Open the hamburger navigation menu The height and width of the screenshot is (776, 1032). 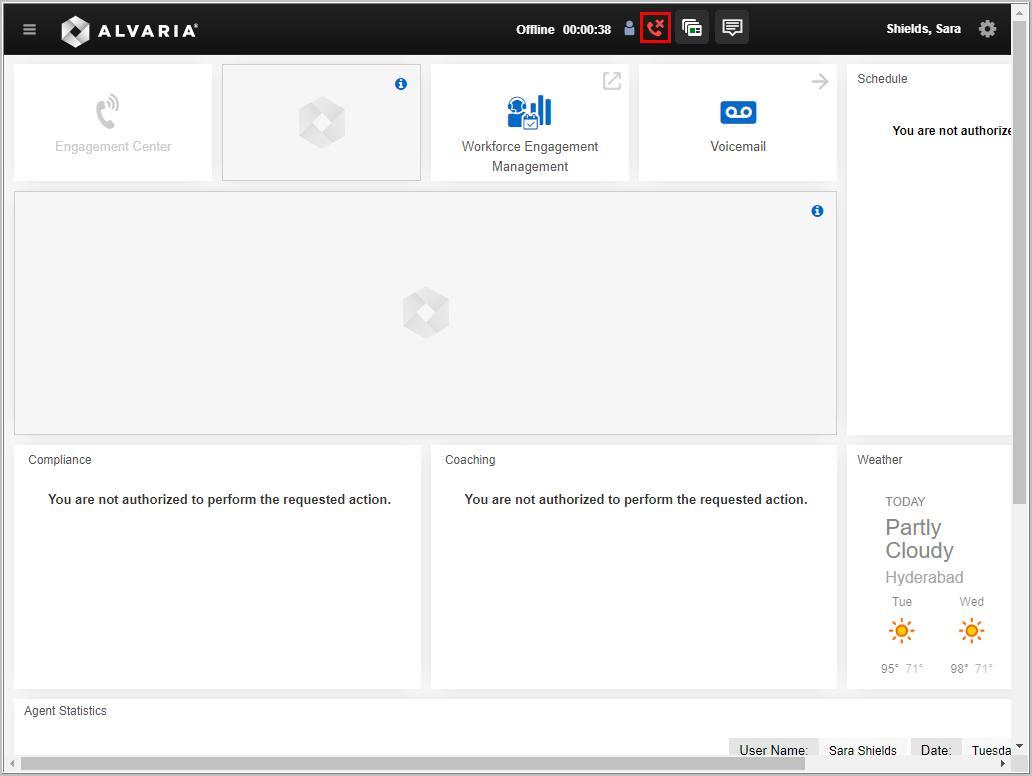[x=29, y=28]
